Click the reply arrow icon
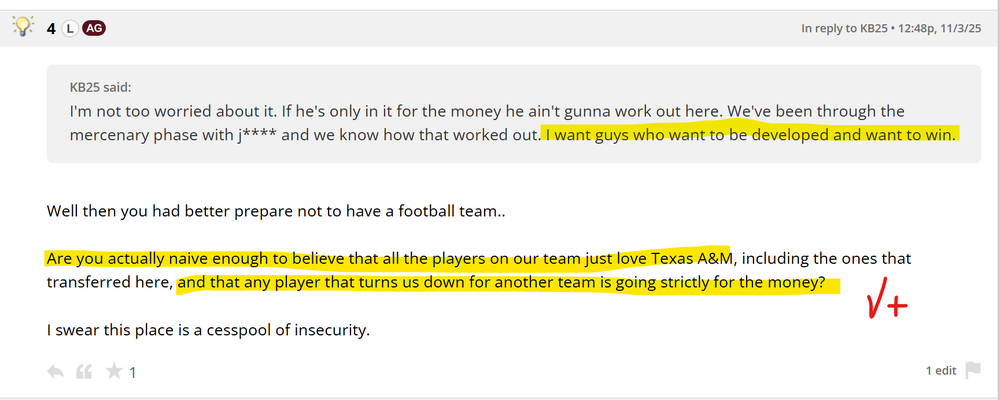Image resolution: width=1000 pixels, height=400 pixels. pos(56,372)
